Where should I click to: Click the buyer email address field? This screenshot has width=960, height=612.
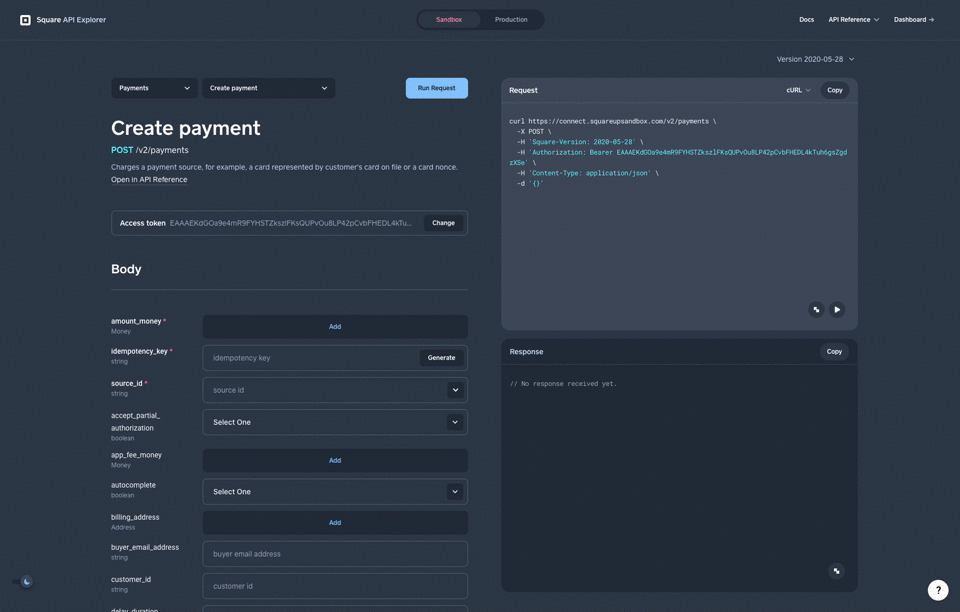click(x=335, y=554)
